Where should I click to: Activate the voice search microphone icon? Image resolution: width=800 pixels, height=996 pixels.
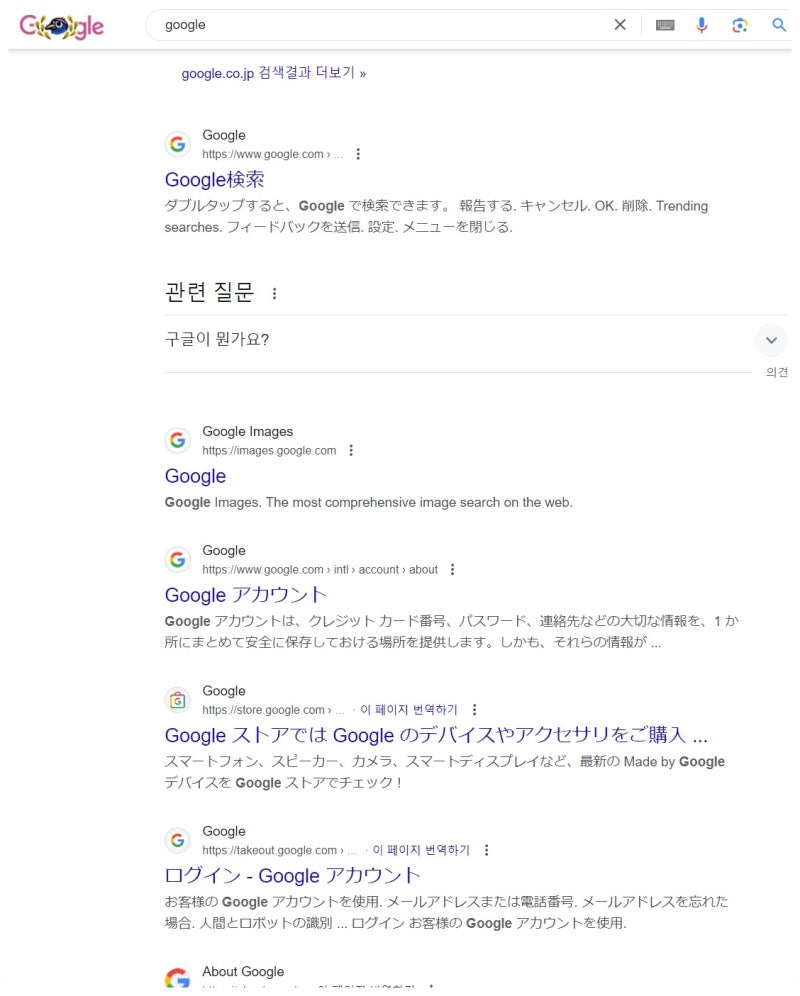coord(702,25)
